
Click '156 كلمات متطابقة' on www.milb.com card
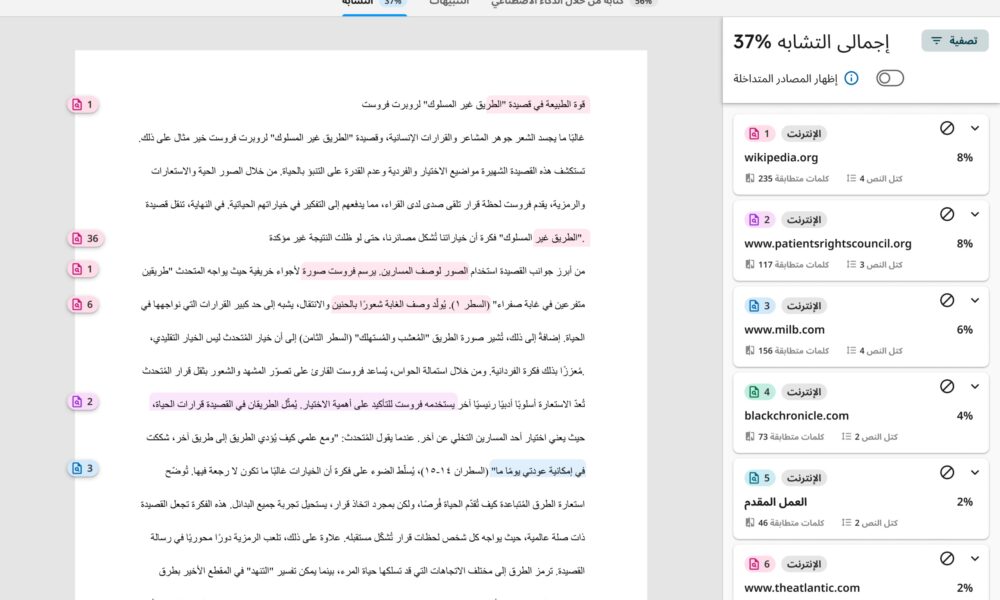pos(793,351)
